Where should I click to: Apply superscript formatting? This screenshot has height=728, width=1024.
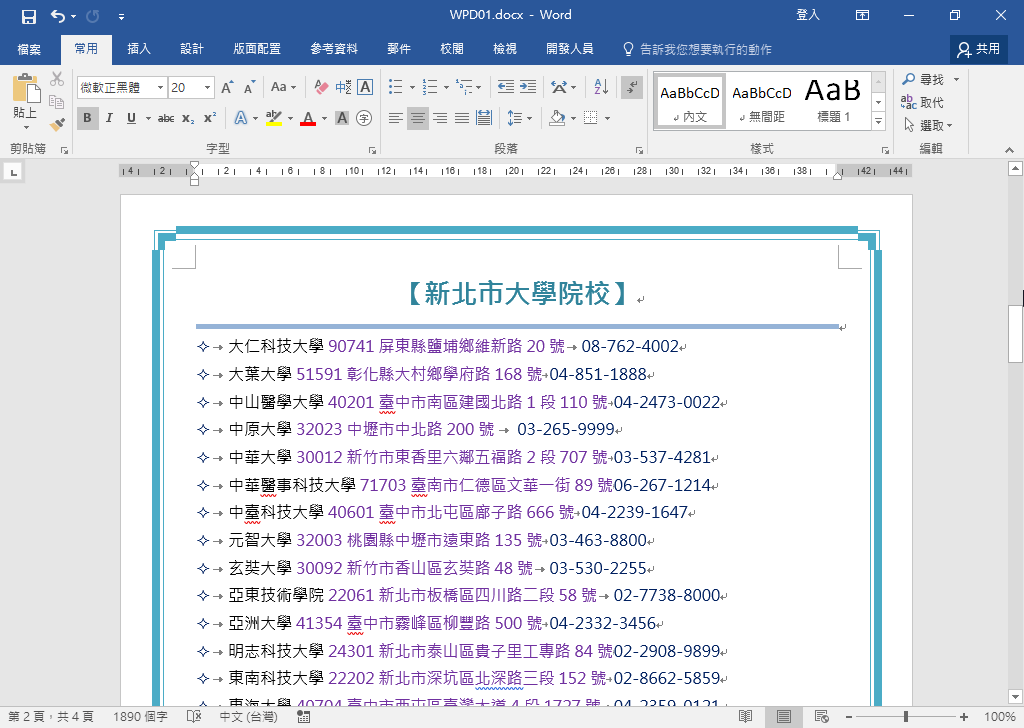pyautogui.click(x=210, y=118)
